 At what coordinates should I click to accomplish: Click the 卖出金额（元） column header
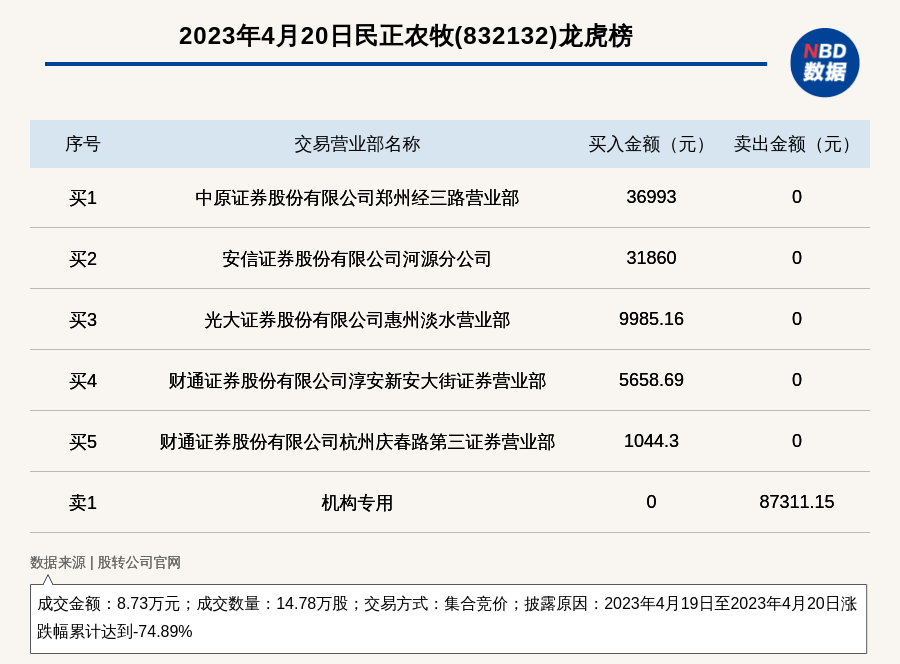[796, 144]
